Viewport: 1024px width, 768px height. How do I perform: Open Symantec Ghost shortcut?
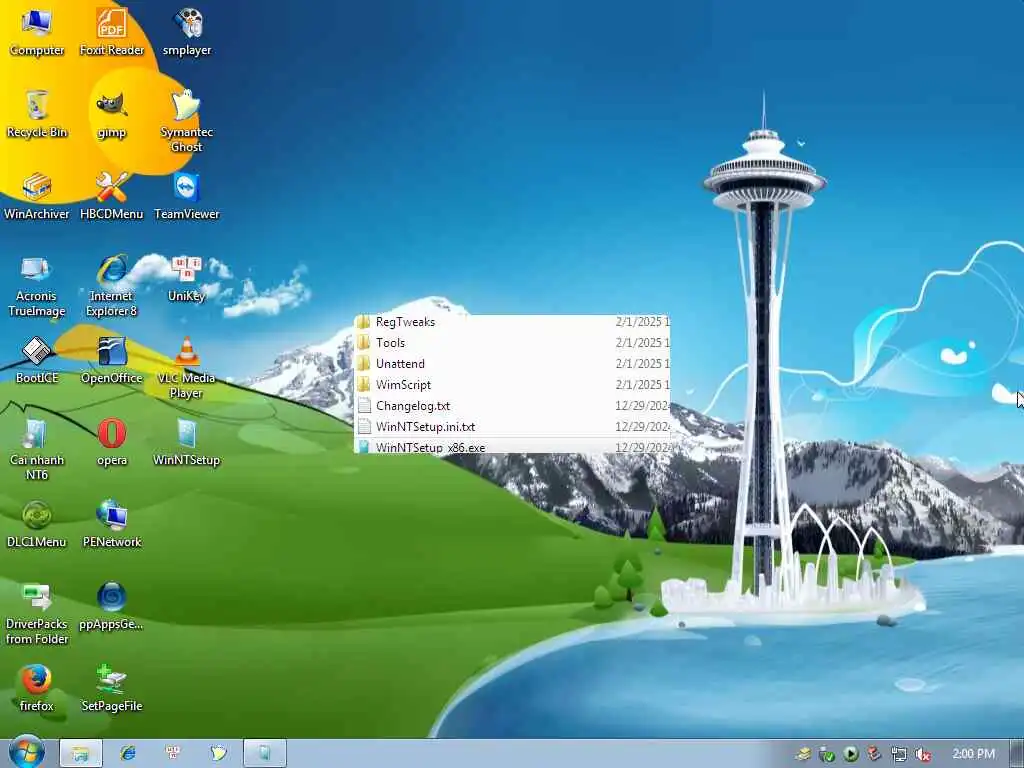click(187, 121)
